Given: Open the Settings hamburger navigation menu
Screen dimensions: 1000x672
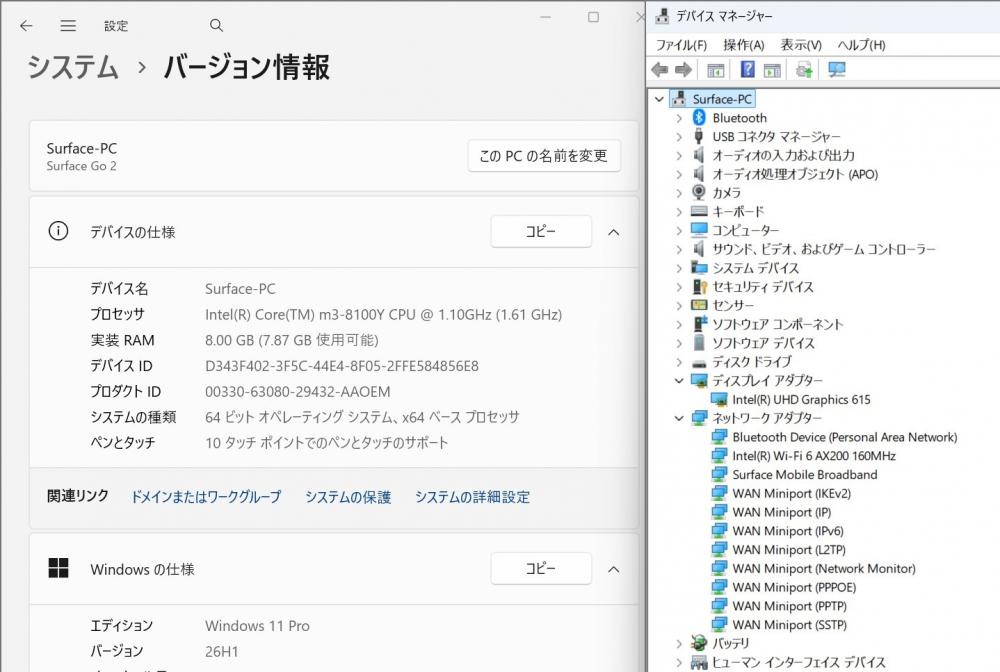Looking at the screenshot, I should tap(68, 26).
